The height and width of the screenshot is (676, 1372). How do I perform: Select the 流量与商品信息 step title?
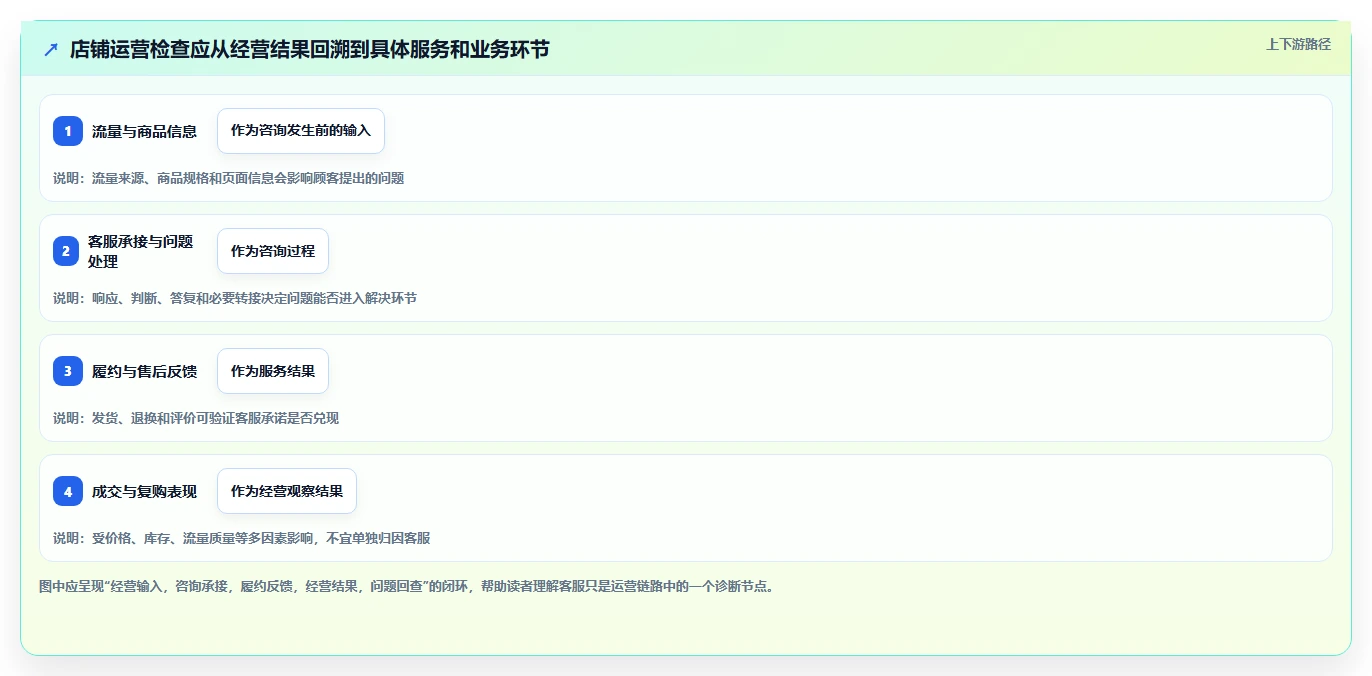click(x=144, y=131)
